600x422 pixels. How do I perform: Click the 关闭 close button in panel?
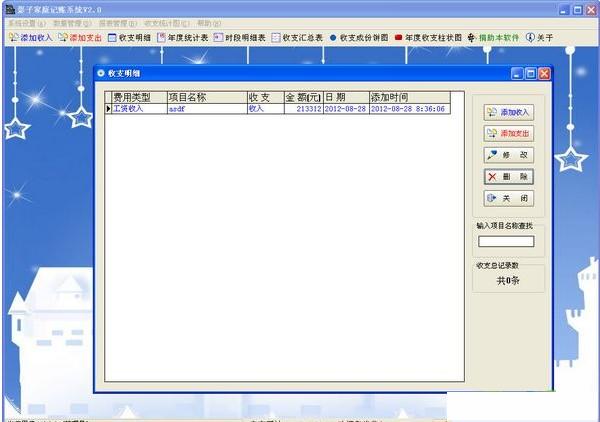point(509,198)
